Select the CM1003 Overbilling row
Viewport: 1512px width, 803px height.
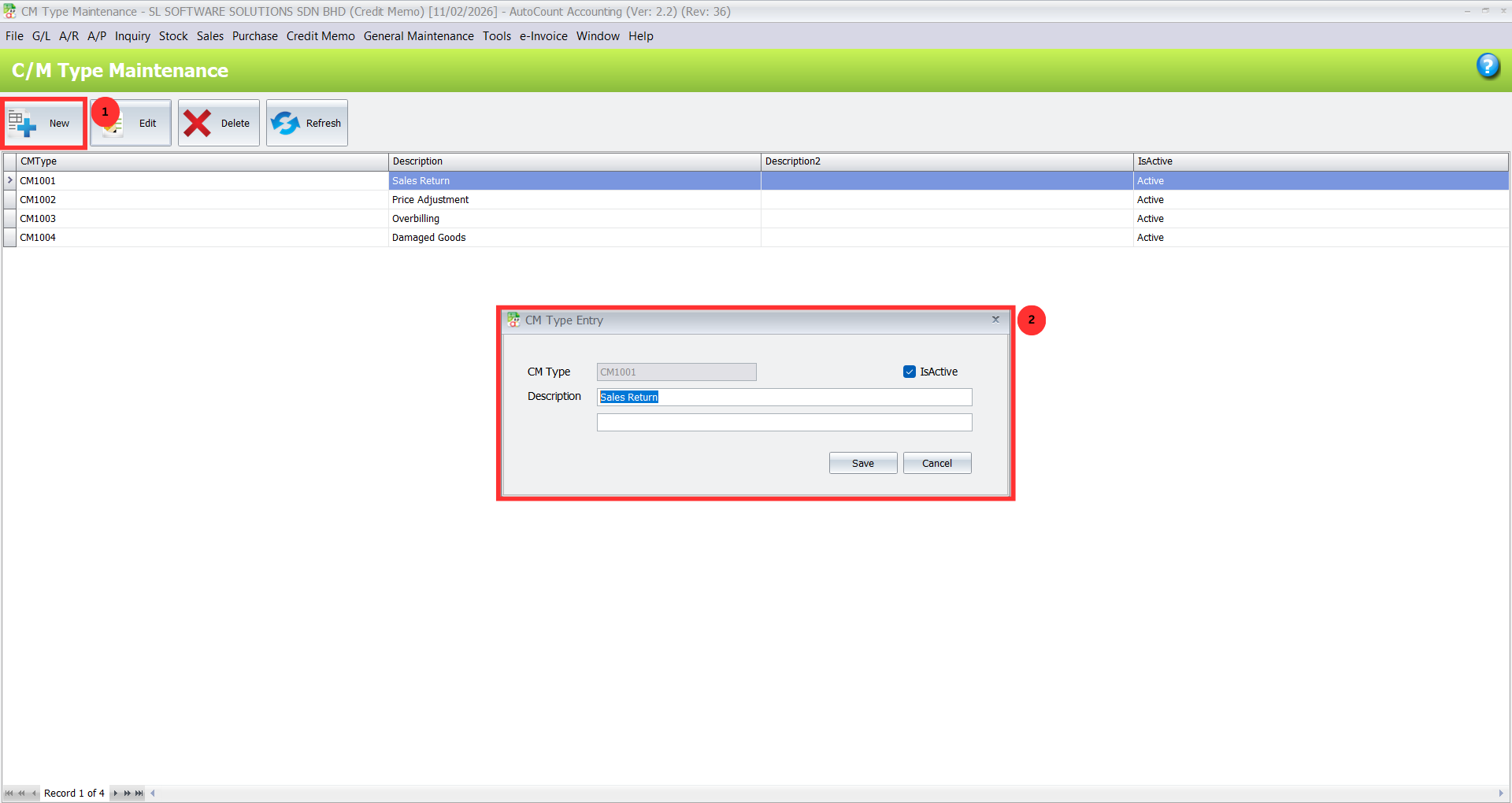tap(416, 218)
